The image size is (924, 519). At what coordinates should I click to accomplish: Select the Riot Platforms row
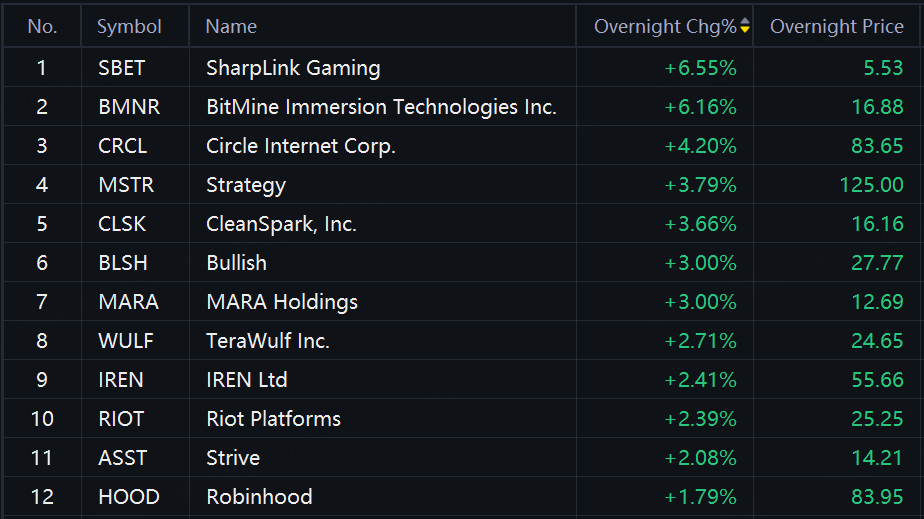[462, 419]
